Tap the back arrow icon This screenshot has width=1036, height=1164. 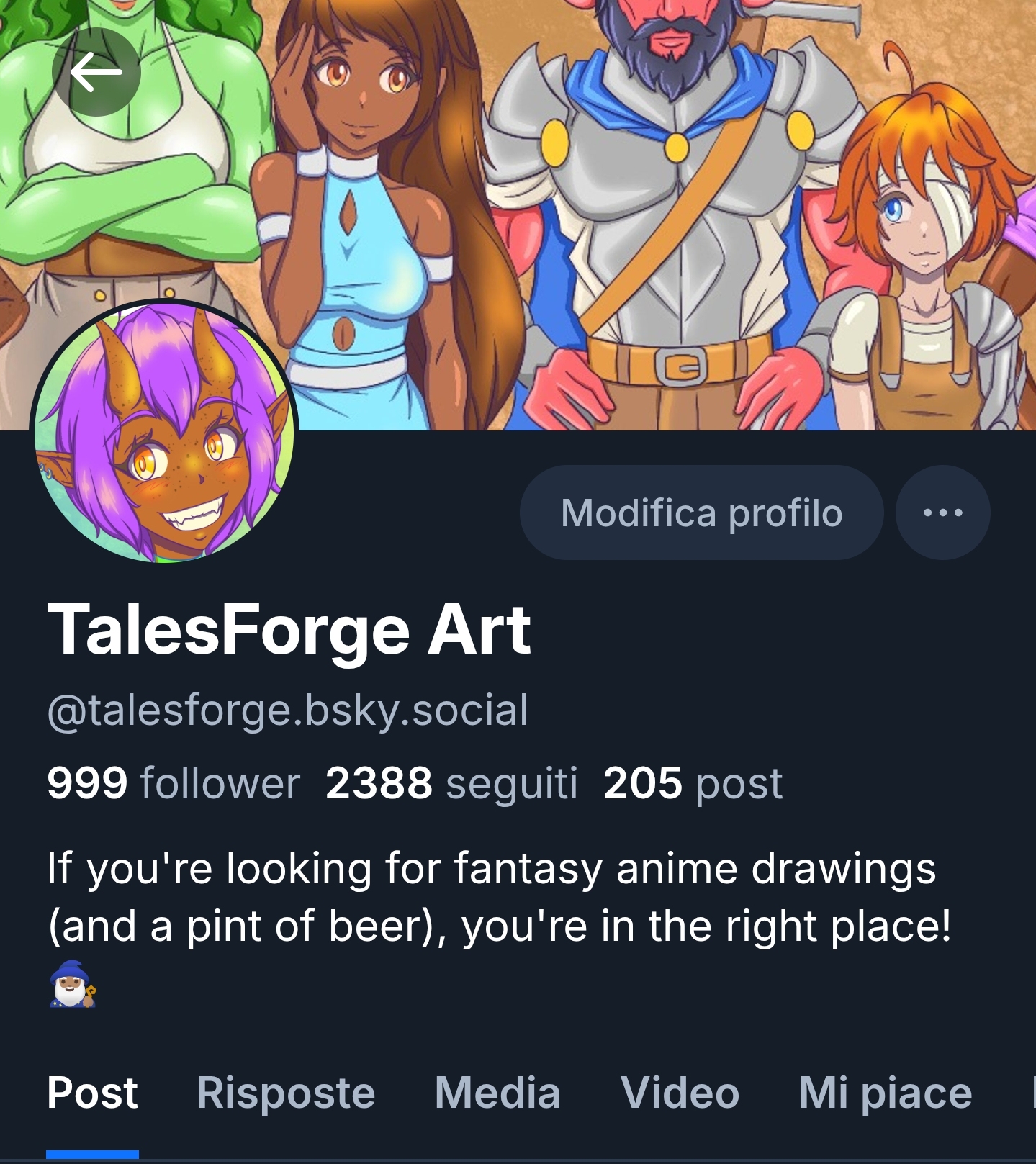tap(96, 72)
